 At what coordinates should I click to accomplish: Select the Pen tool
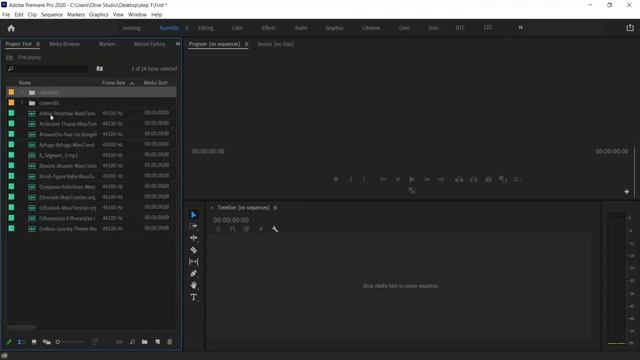coord(193,273)
